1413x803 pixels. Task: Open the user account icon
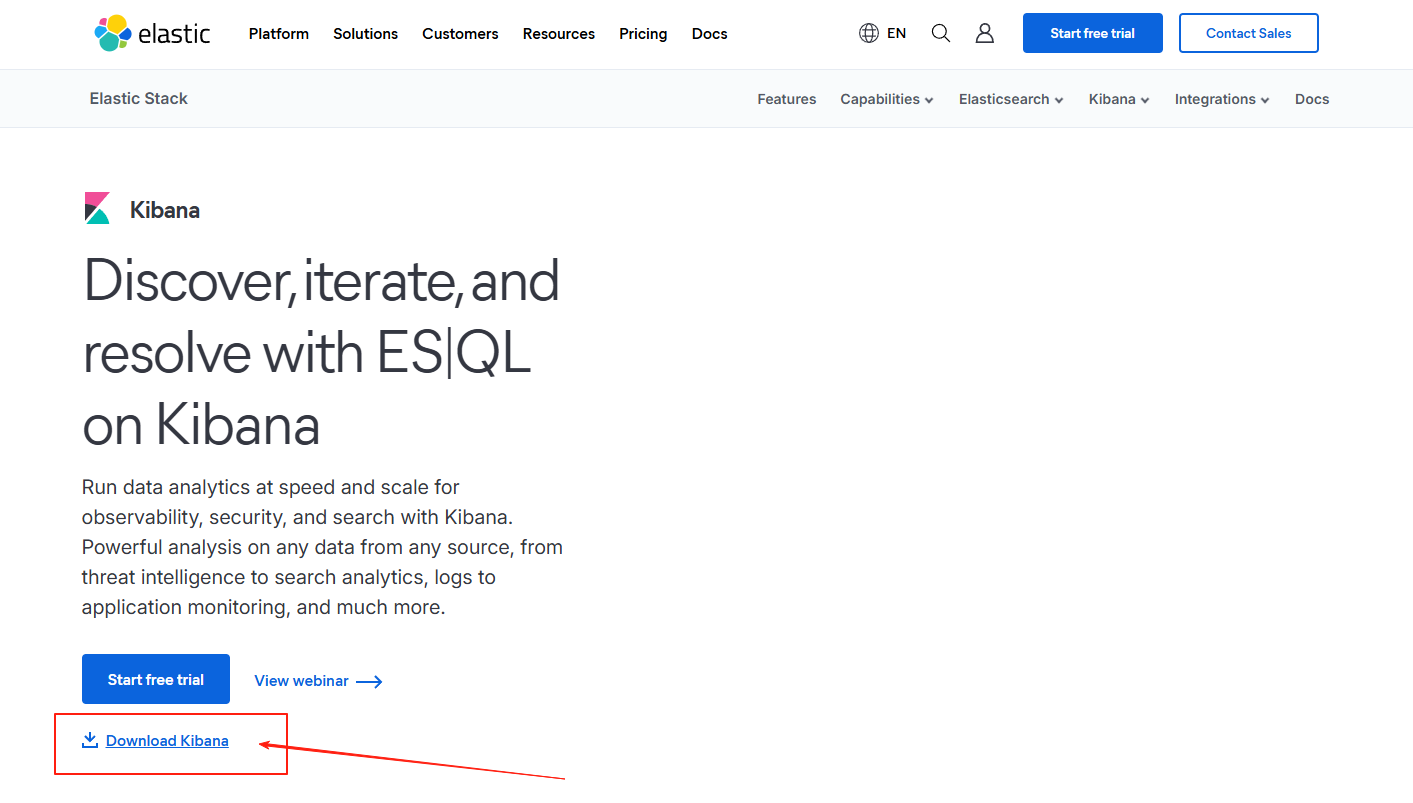click(x=985, y=33)
